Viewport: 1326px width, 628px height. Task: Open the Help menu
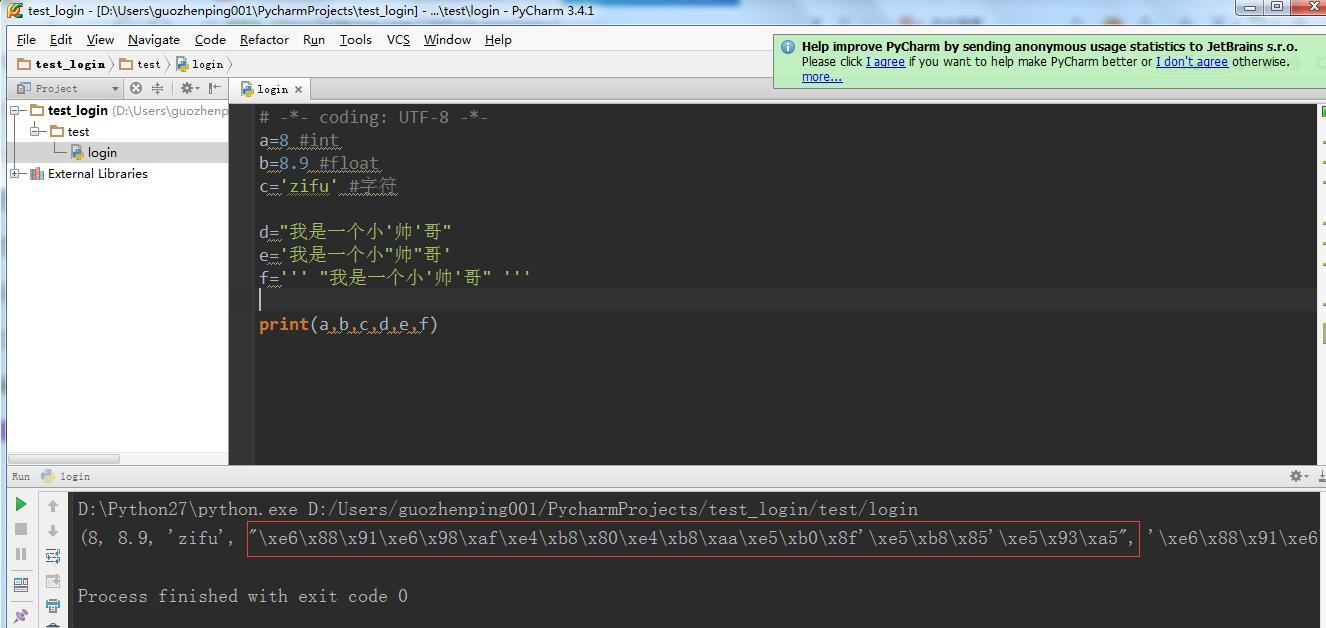pos(498,39)
